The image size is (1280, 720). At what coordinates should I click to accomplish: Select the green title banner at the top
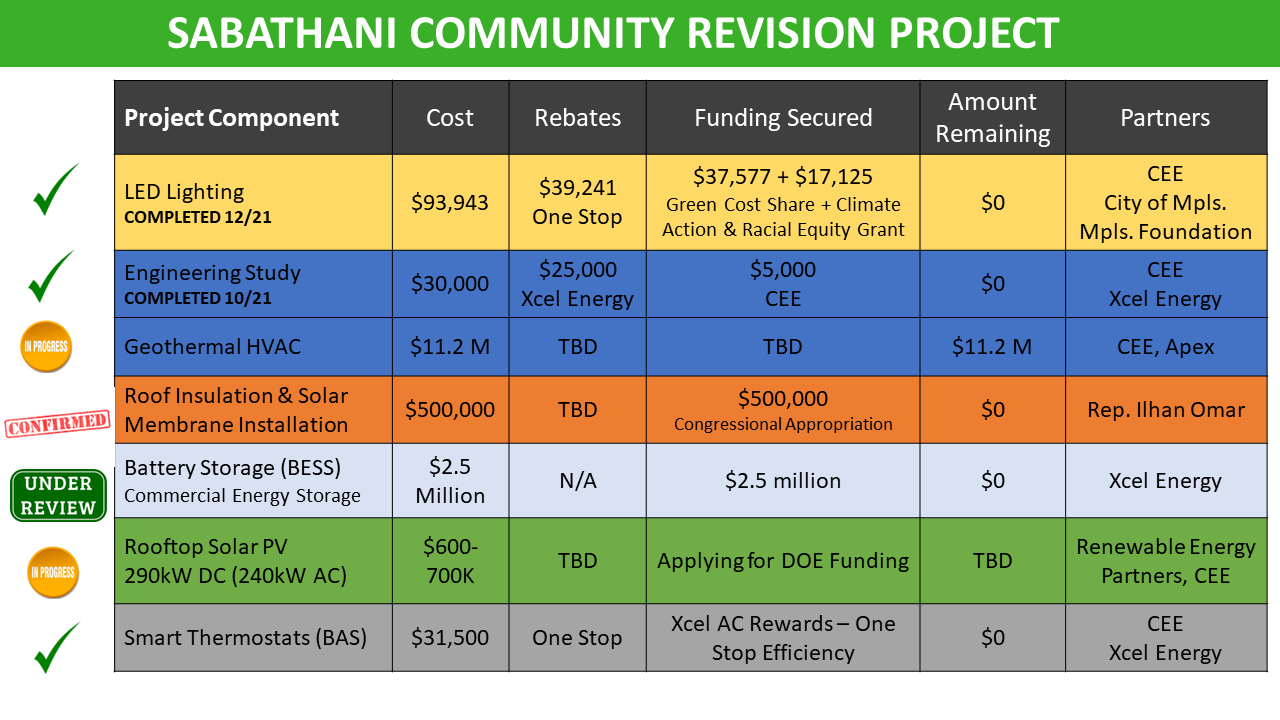(640, 32)
